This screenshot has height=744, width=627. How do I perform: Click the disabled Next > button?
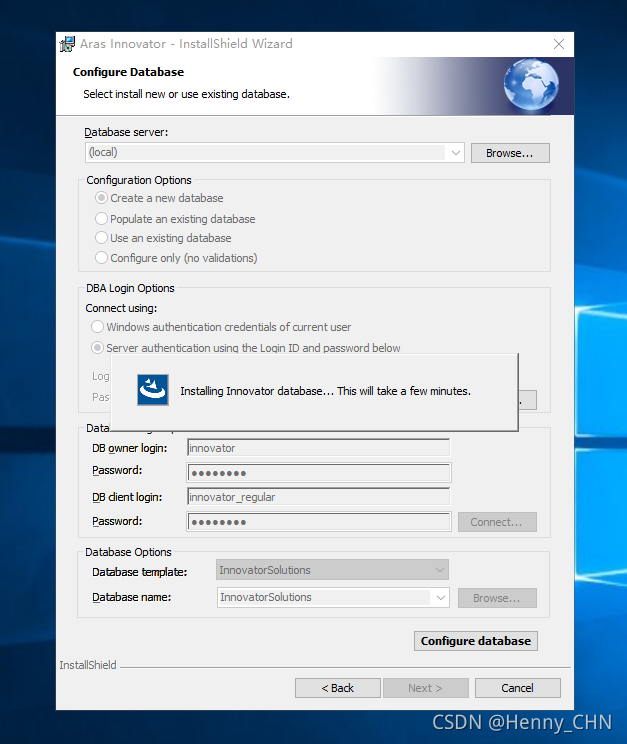tap(425, 688)
